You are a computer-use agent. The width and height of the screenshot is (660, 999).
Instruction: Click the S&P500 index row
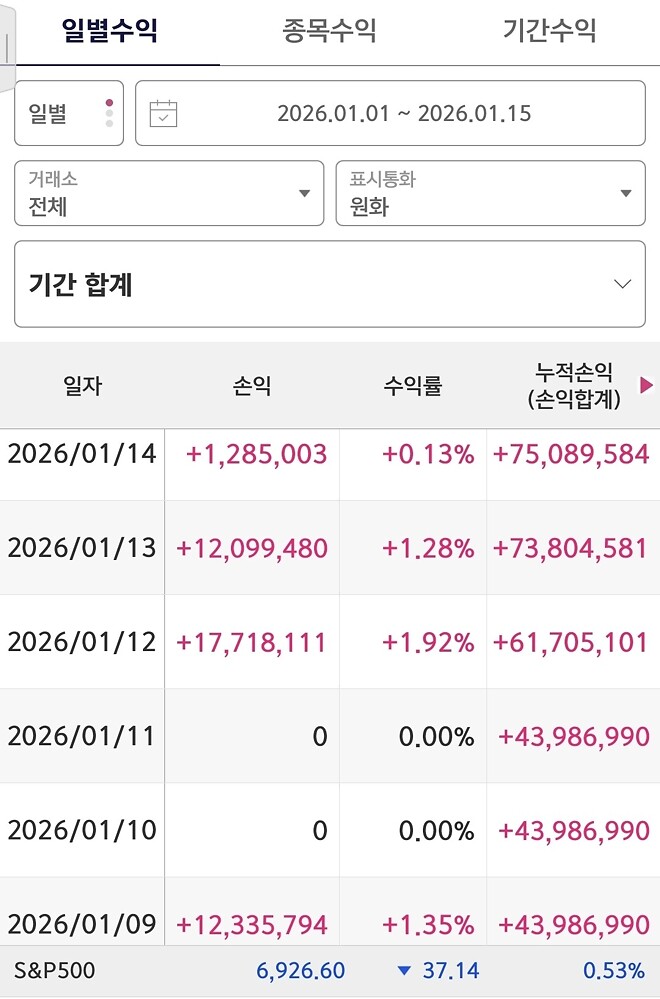(330, 969)
